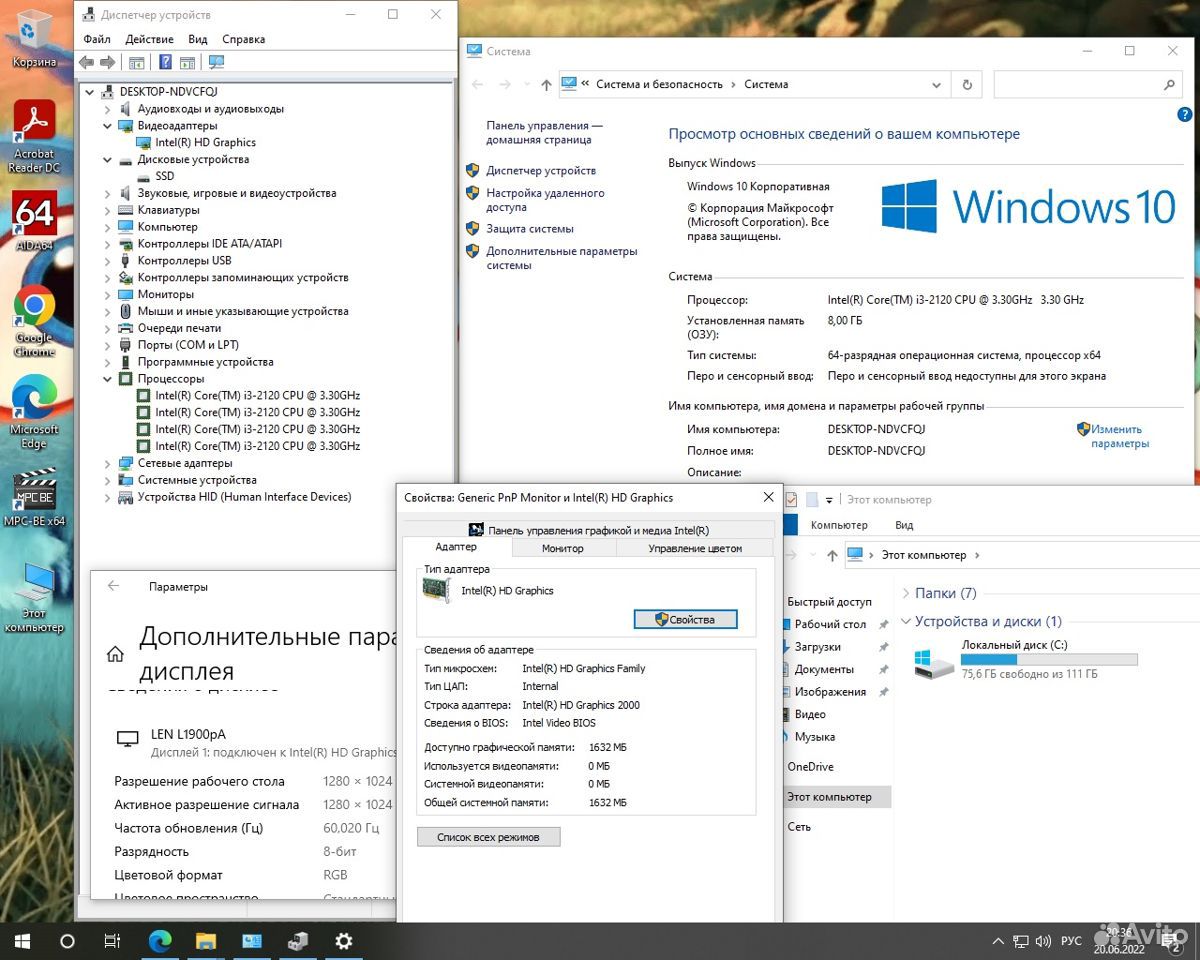Screen dimensions: 1200x960
Task: Open the Файл menu in Device Manager
Action: [x=97, y=39]
